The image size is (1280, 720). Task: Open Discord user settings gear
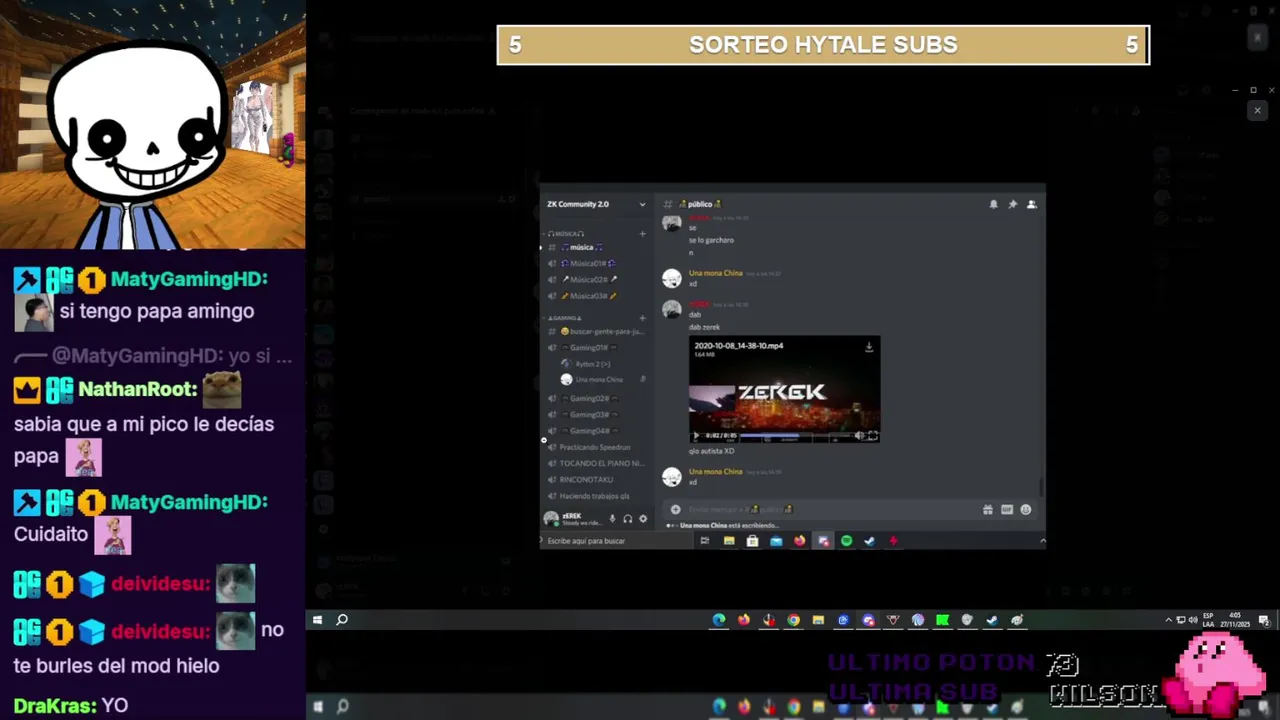click(643, 519)
